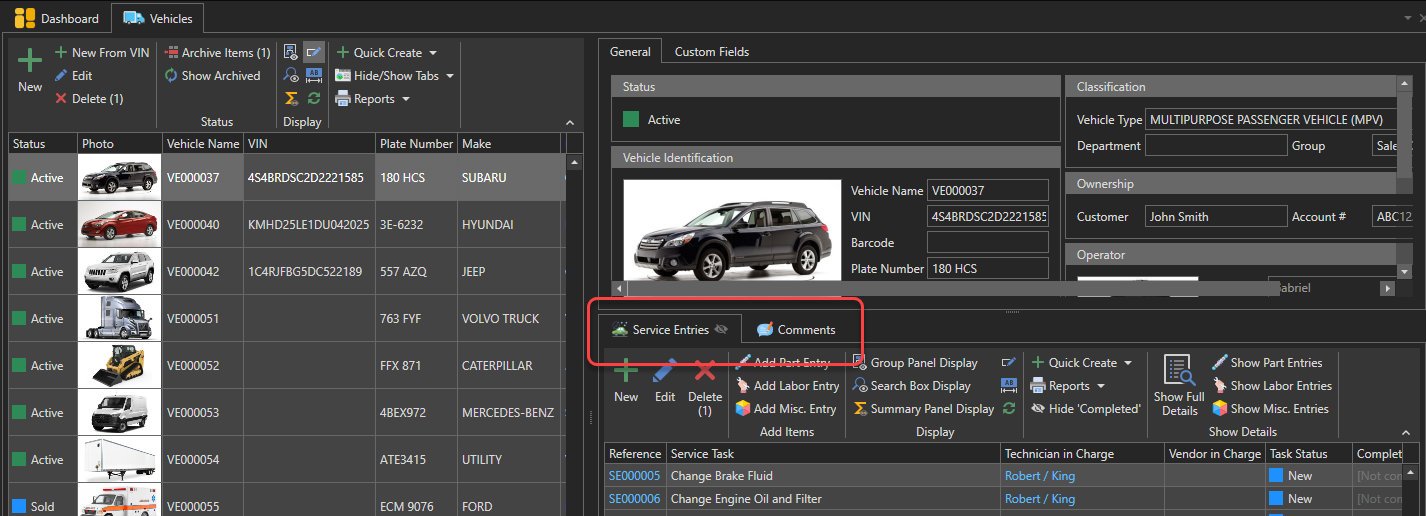This screenshot has width=1426, height=516.
Task: Click Robert / King technician link for SE000006
Action: click(x=1039, y=499)
